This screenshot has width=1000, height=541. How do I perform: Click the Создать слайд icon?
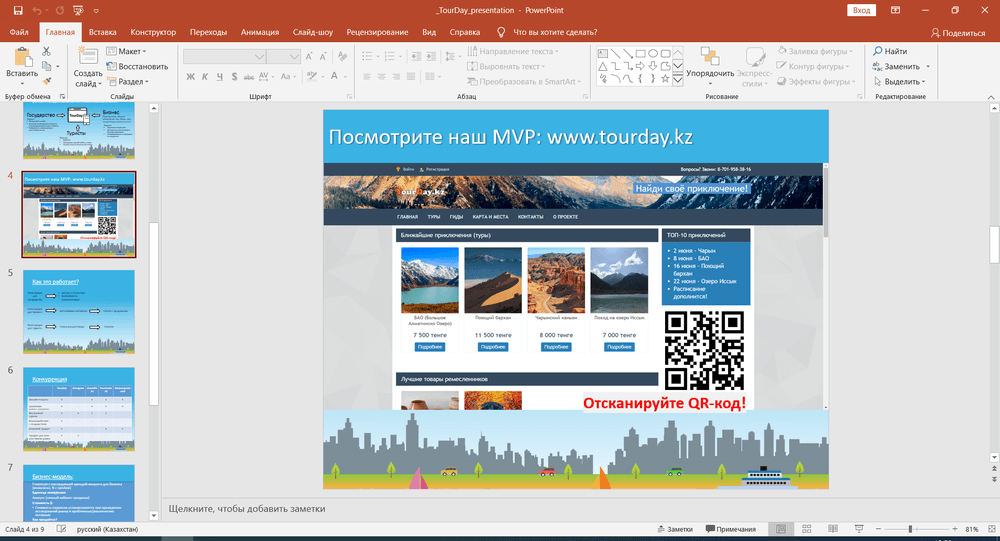pos(87,56)
